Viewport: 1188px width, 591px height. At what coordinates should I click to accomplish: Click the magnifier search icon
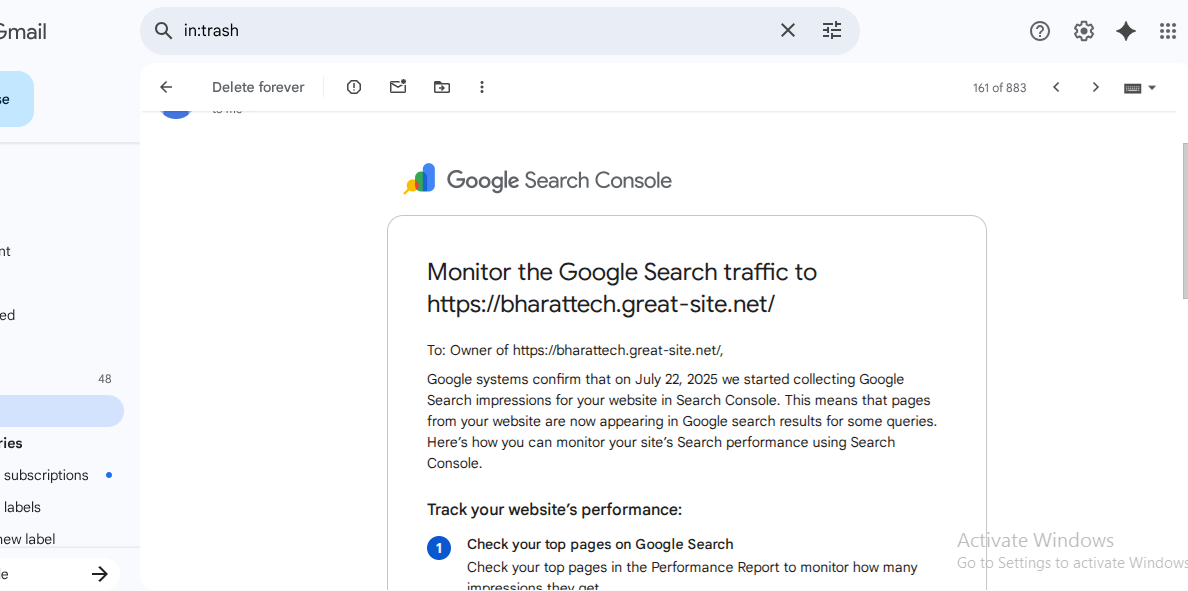163,30
